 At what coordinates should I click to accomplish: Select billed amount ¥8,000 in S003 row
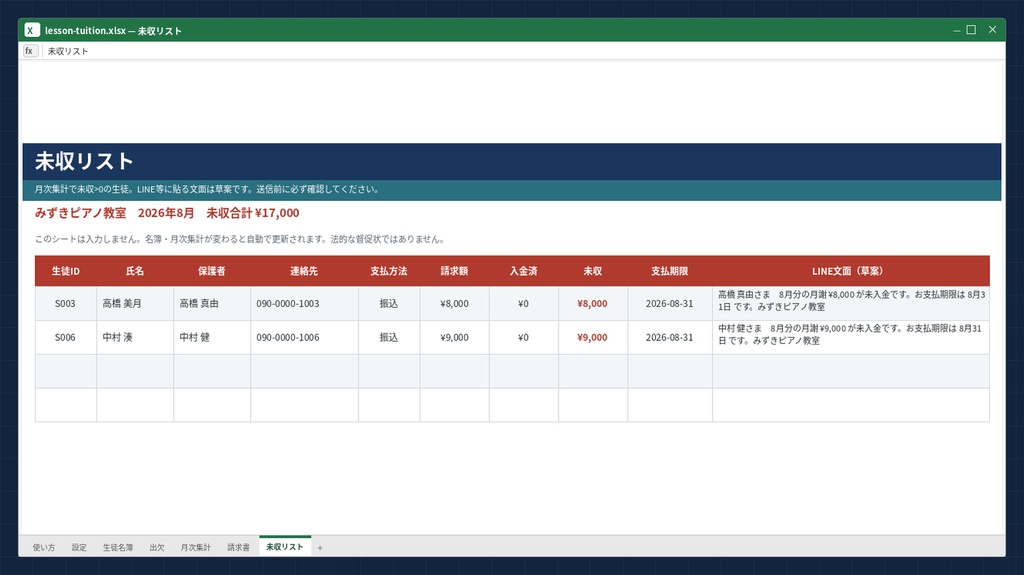(454, 303)
